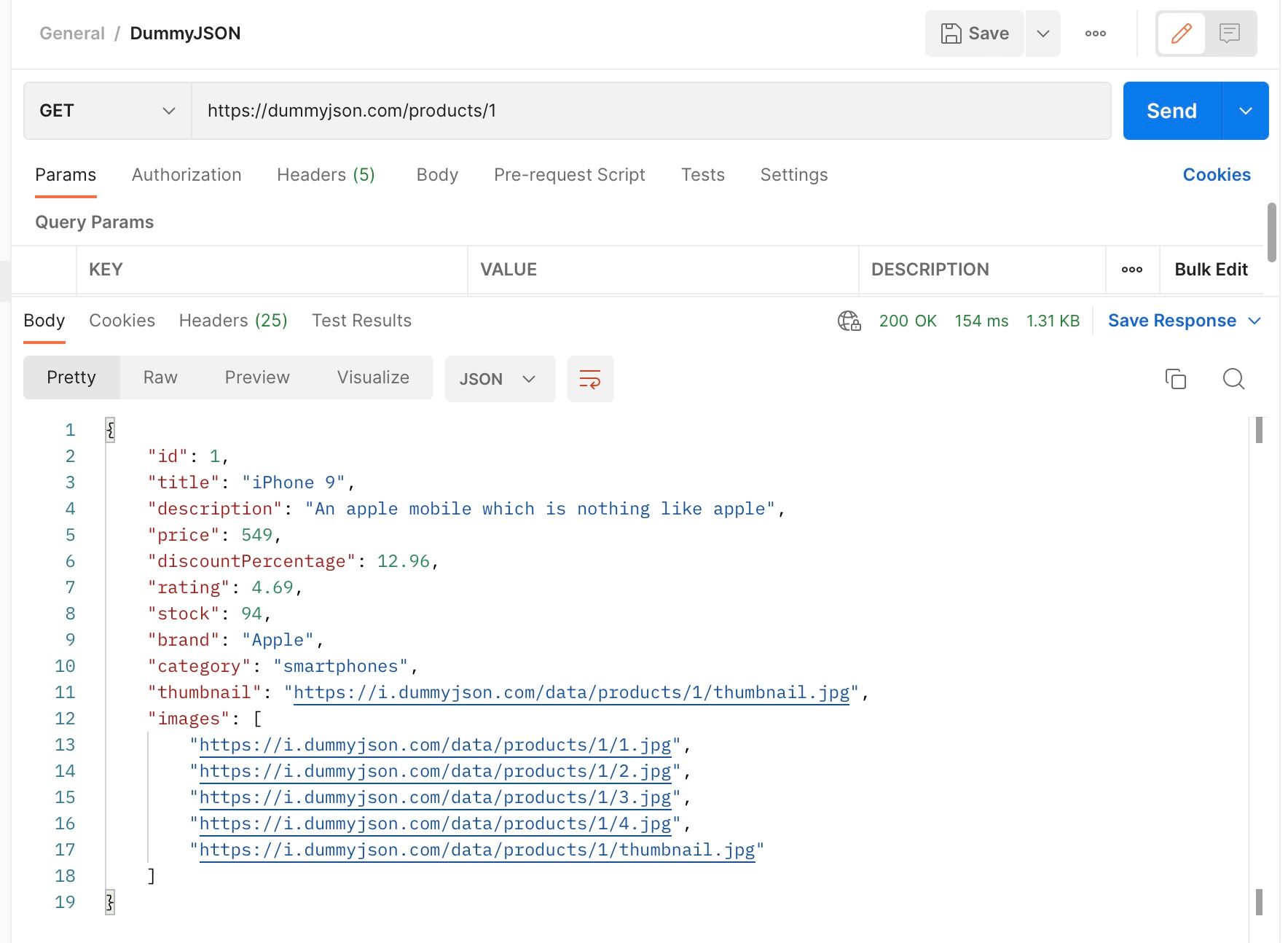Click Bulk Edit

[x=1211, y=270]
